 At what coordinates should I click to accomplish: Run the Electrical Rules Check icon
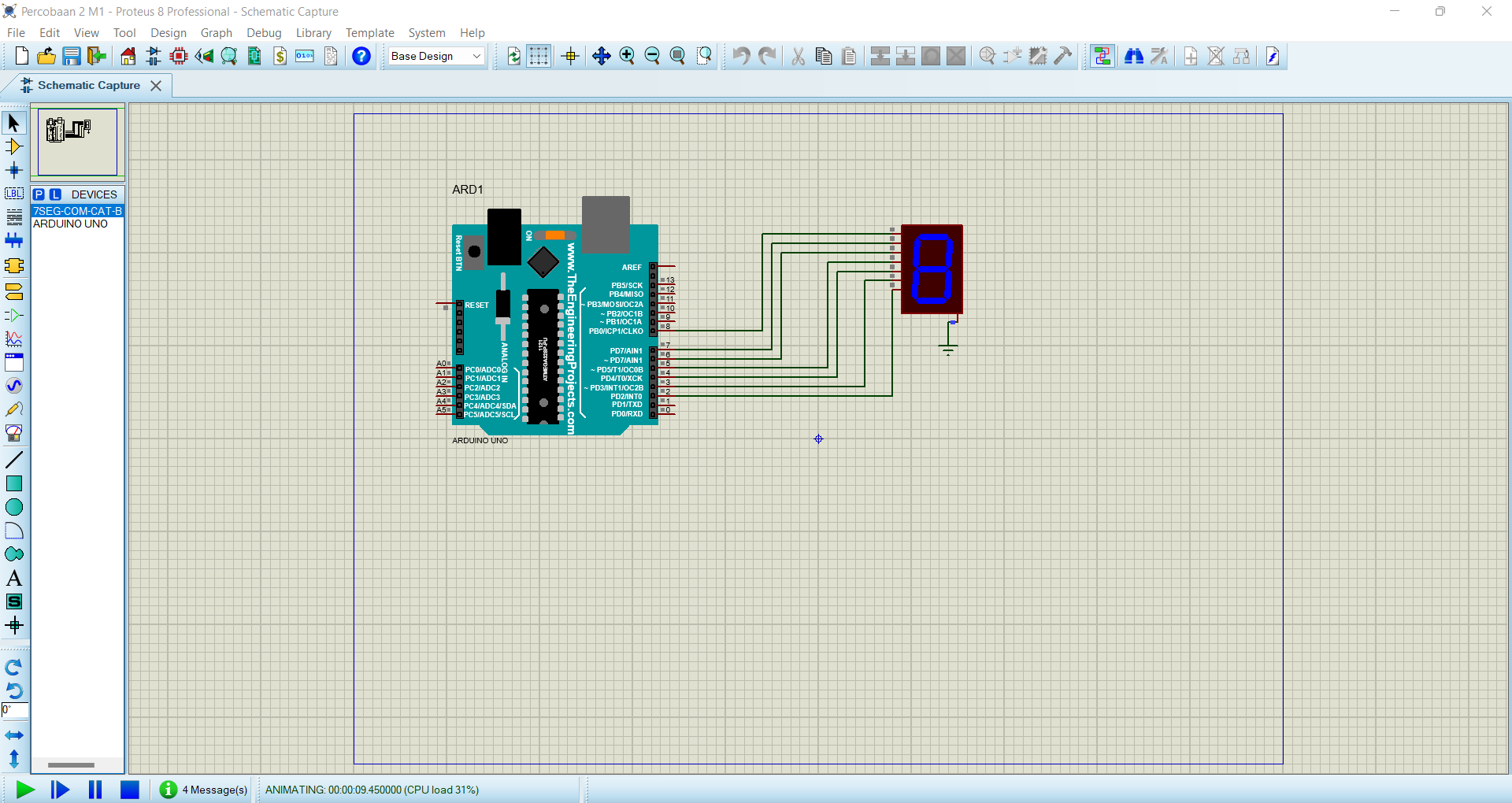[1273, 56]
